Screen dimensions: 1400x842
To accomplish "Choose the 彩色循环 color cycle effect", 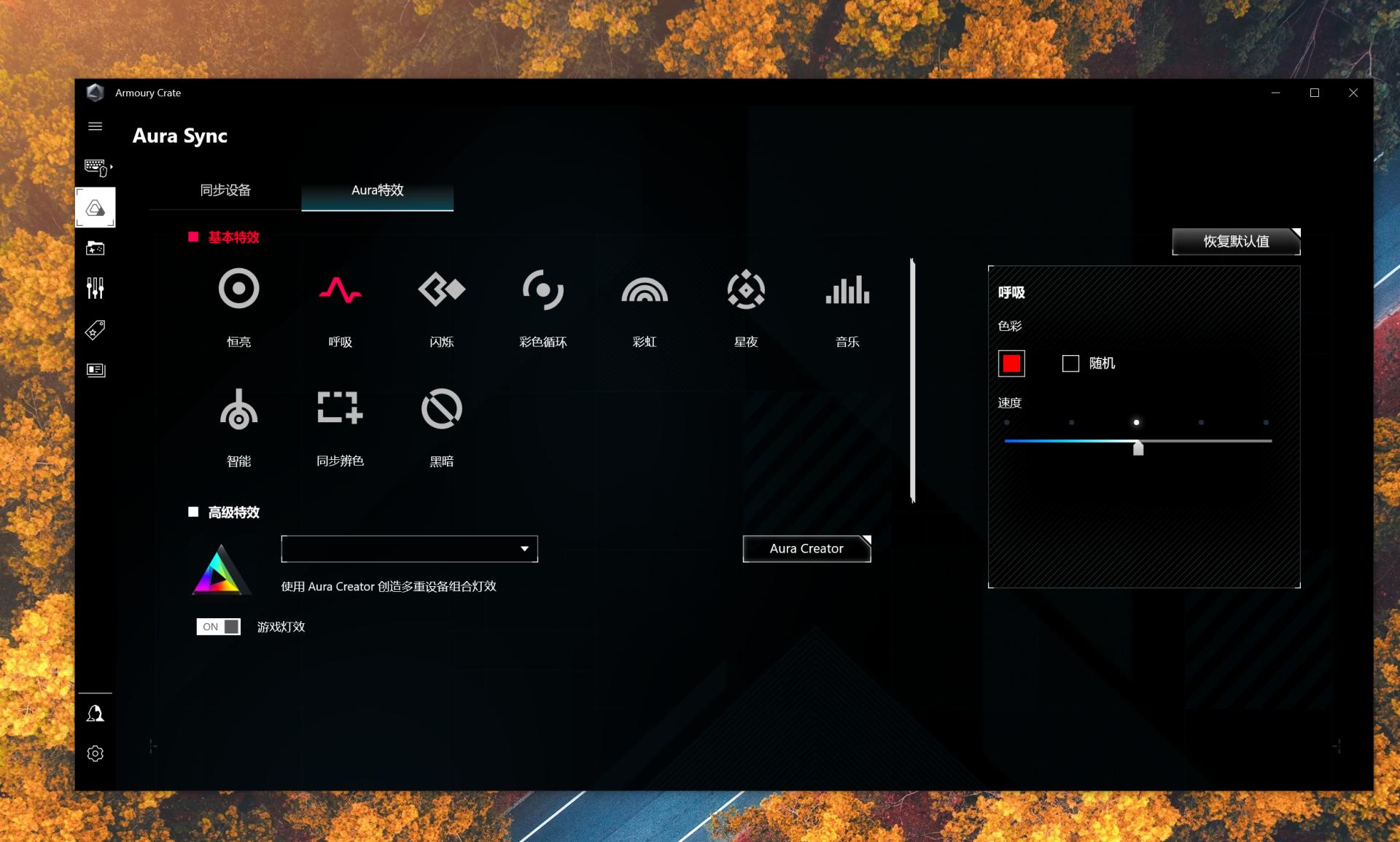I will tap(542, 289).
